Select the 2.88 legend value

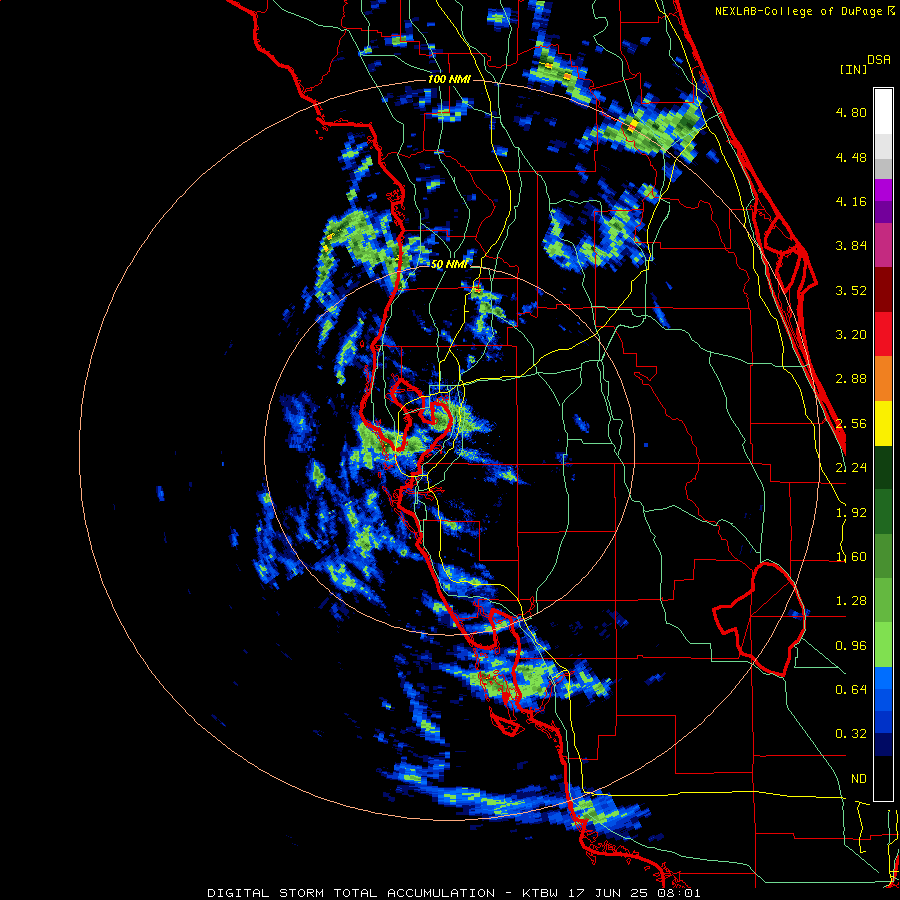click(851, 379)
